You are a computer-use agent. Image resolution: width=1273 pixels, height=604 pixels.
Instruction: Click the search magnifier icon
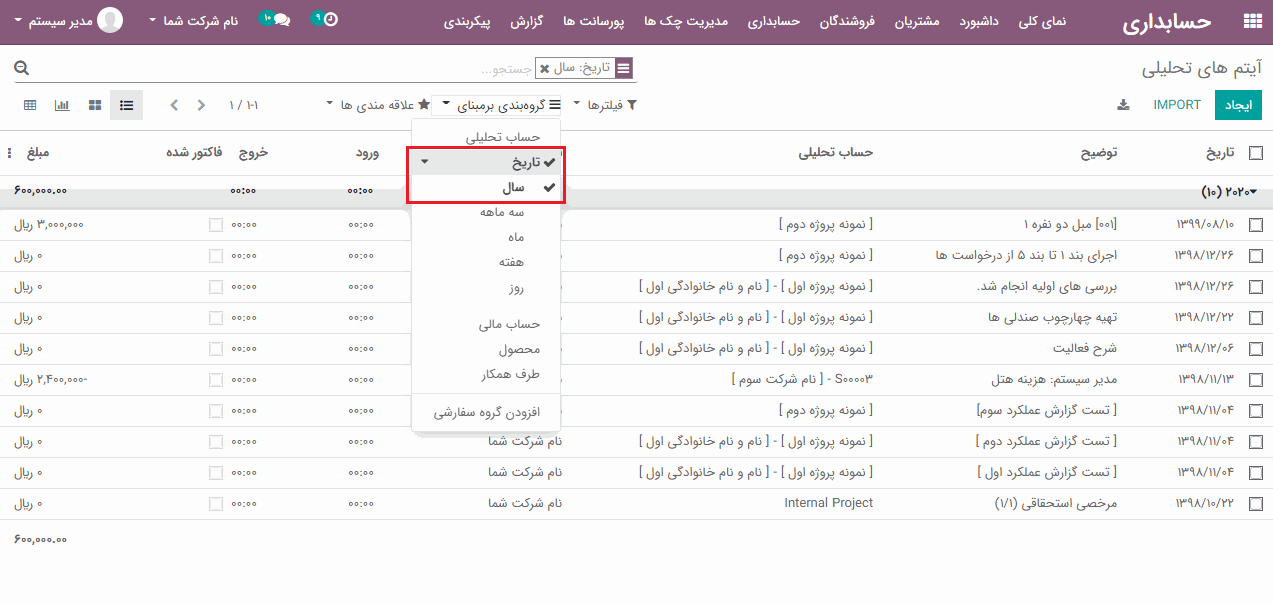21,68
